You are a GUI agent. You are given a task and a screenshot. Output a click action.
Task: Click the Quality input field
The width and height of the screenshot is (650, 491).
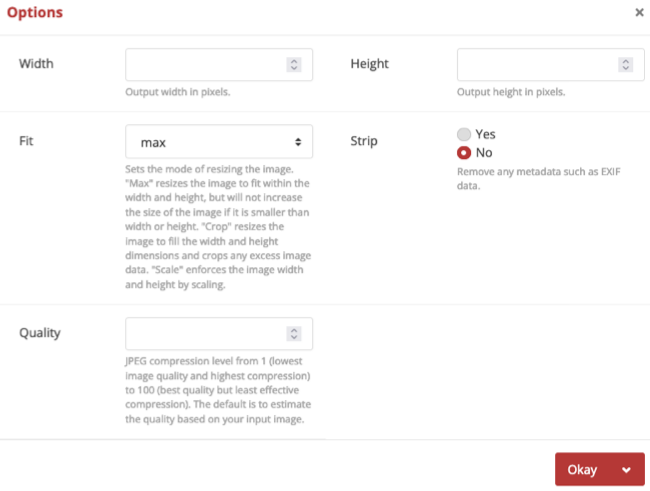point(205,333)
